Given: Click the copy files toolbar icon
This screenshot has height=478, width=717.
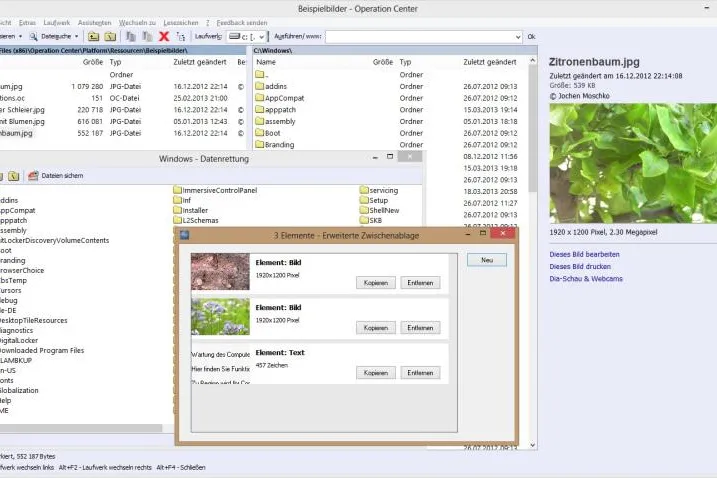Looking at the screenshot, I should [131, 36].
